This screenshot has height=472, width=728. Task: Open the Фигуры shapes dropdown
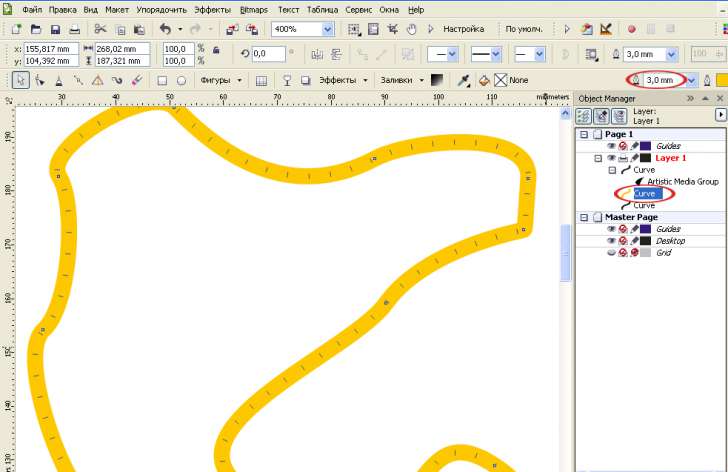tap(221, 80)
